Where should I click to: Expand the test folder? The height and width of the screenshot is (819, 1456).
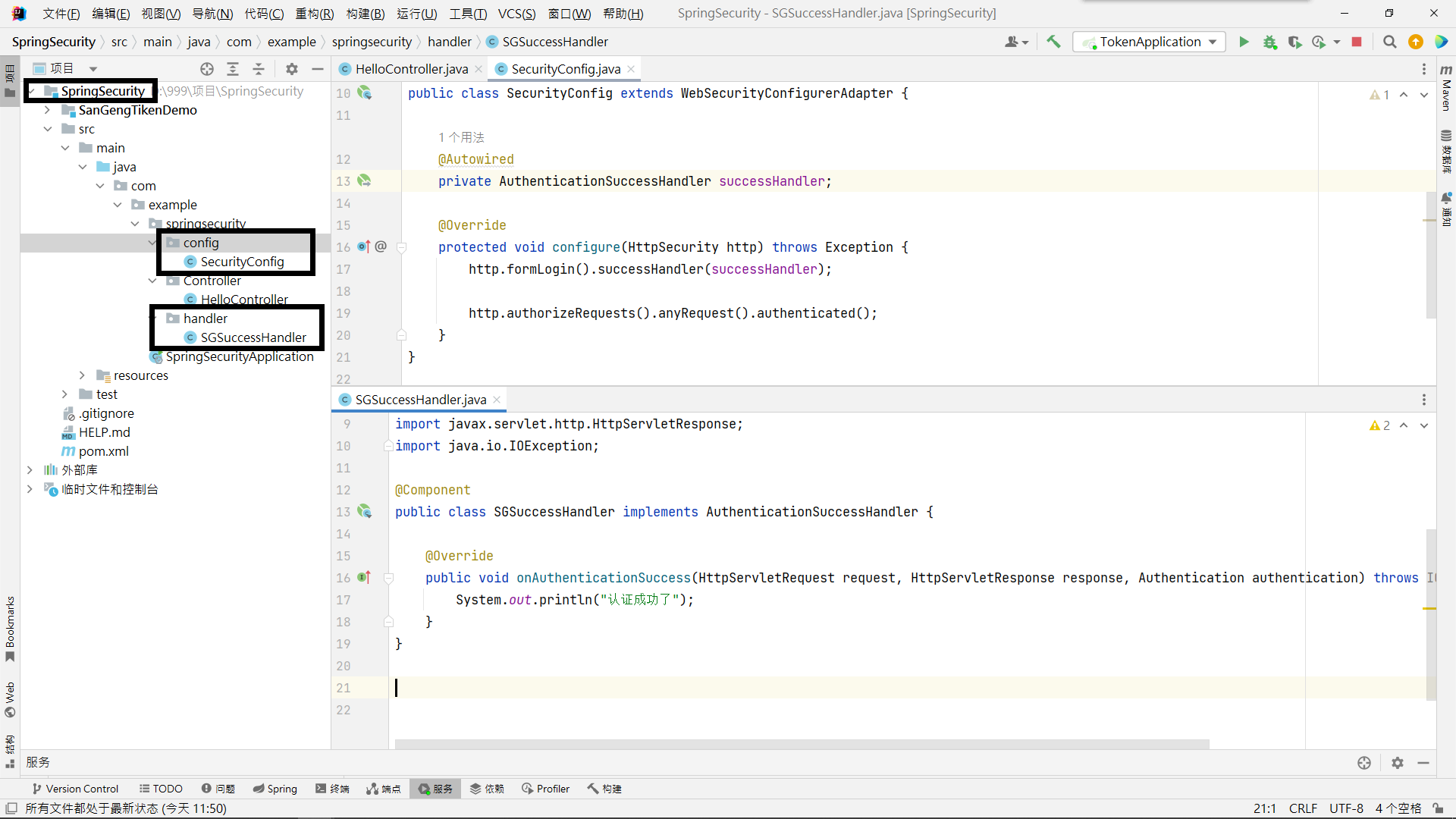(64, 394)
